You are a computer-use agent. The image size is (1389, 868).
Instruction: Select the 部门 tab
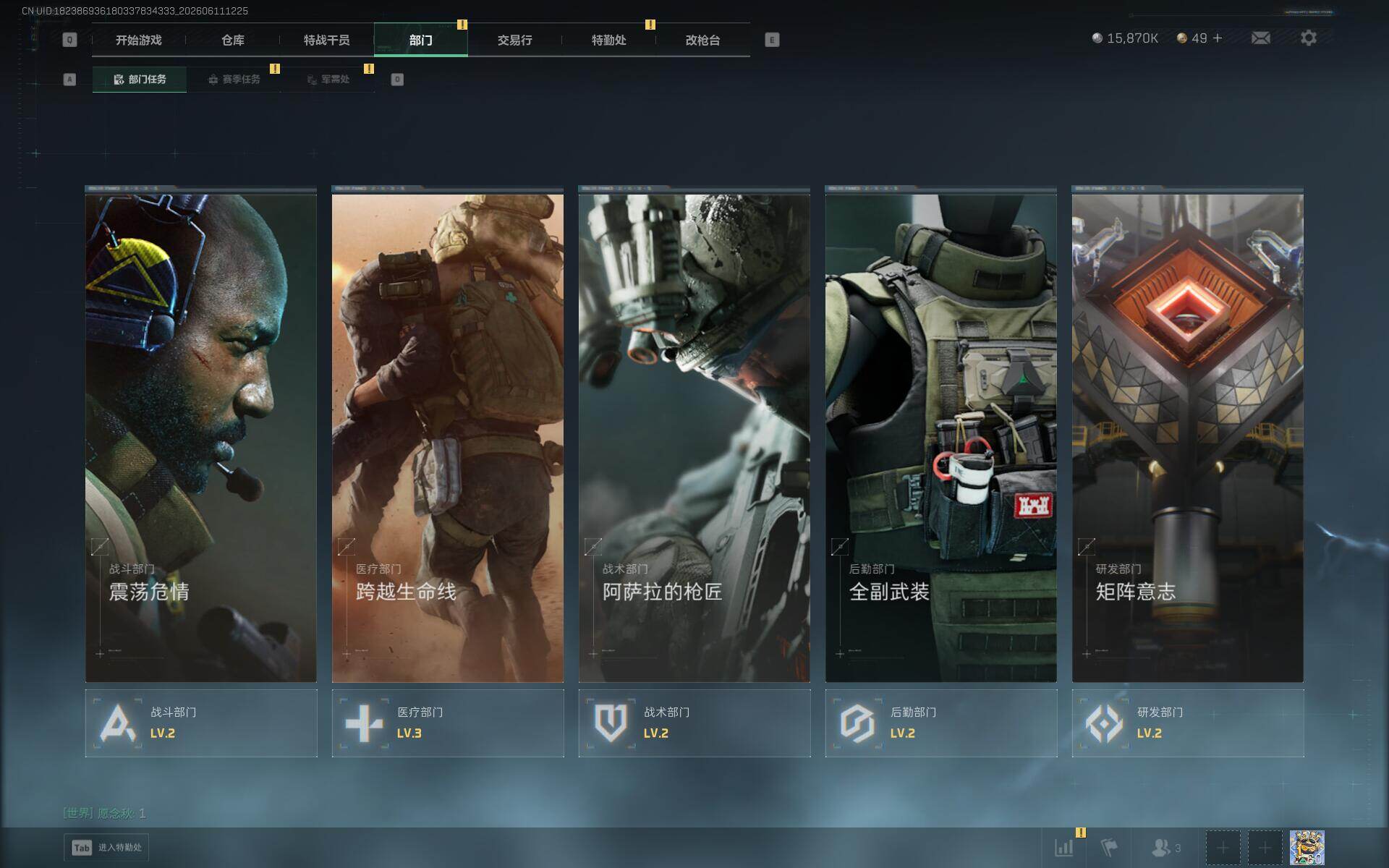pyautogui.click(x=420, y=40)
